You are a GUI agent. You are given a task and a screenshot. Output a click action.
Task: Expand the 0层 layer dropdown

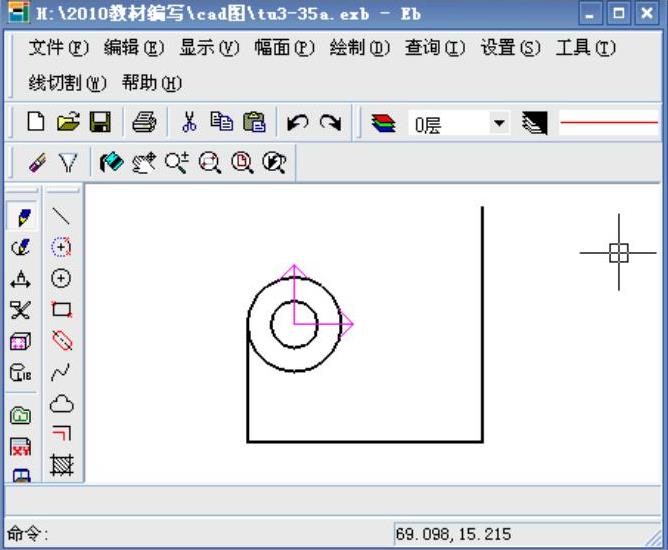point(499,123)
